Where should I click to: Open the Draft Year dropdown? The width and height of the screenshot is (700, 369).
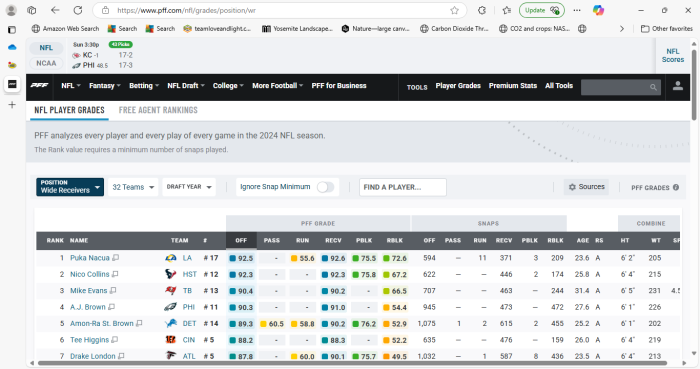[x=189, y=187]
